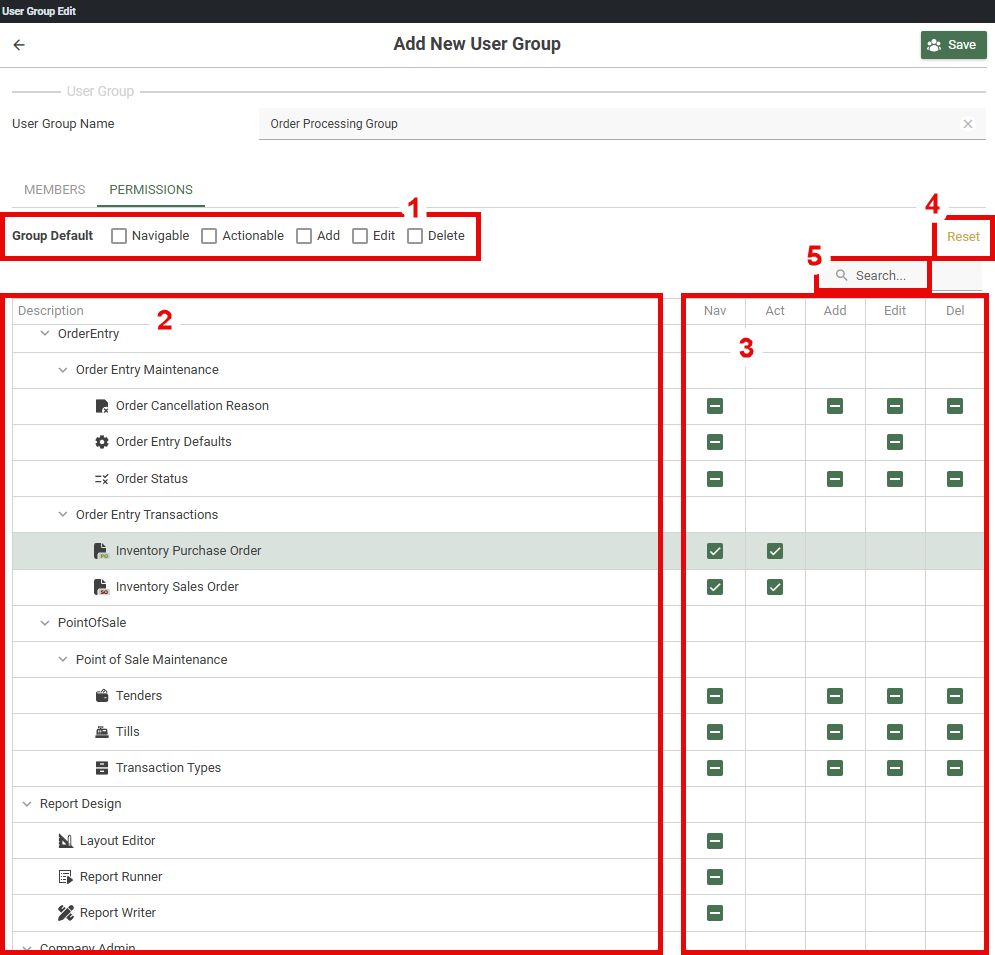
Task: Check the Delete group default checkbox
Action: (x=414, y=235)
